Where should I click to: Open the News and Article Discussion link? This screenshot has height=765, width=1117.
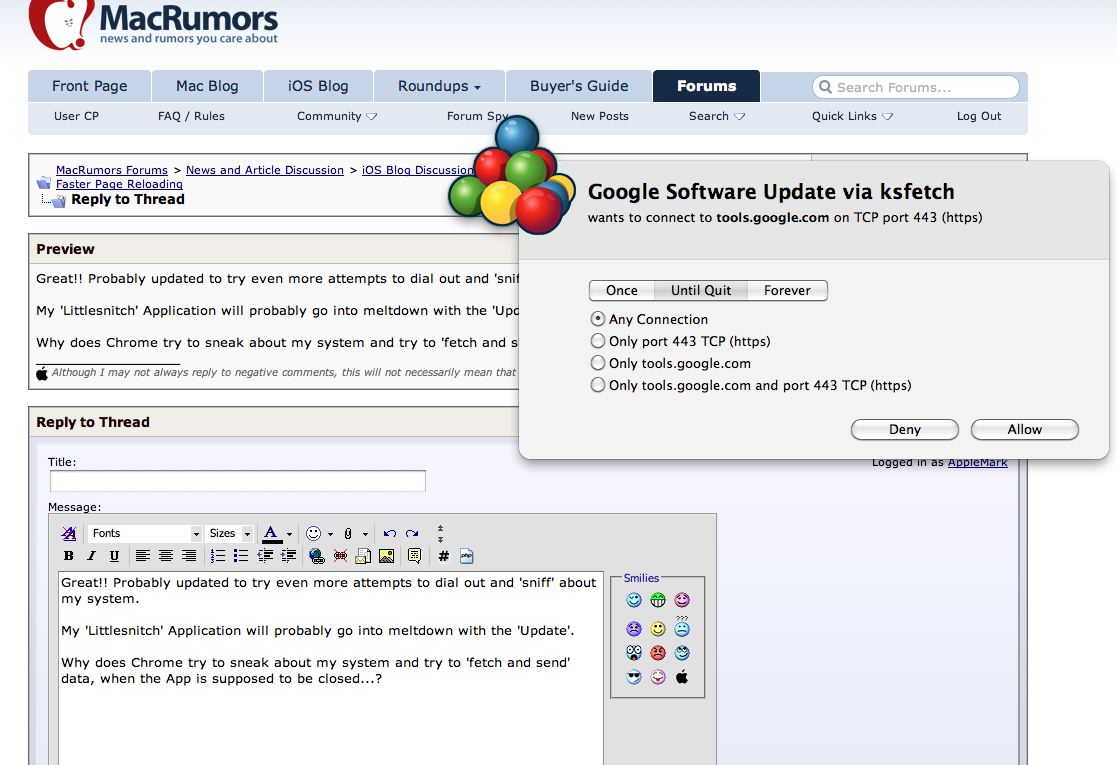tap(265, 170)
